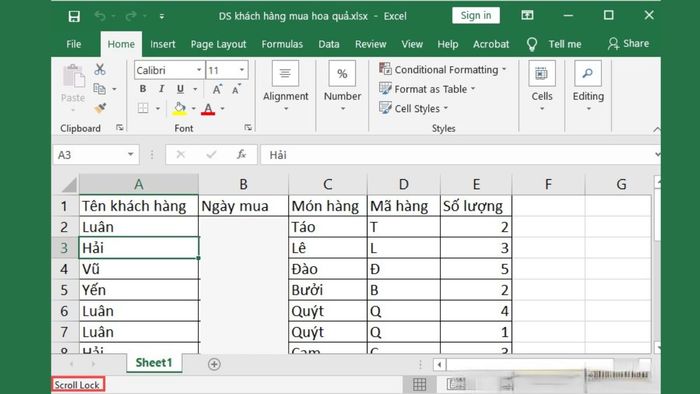This screenshot has width=700, height=394.
Task: Open the Underline style dropdown arrow
Action: (x=195, y=90)
